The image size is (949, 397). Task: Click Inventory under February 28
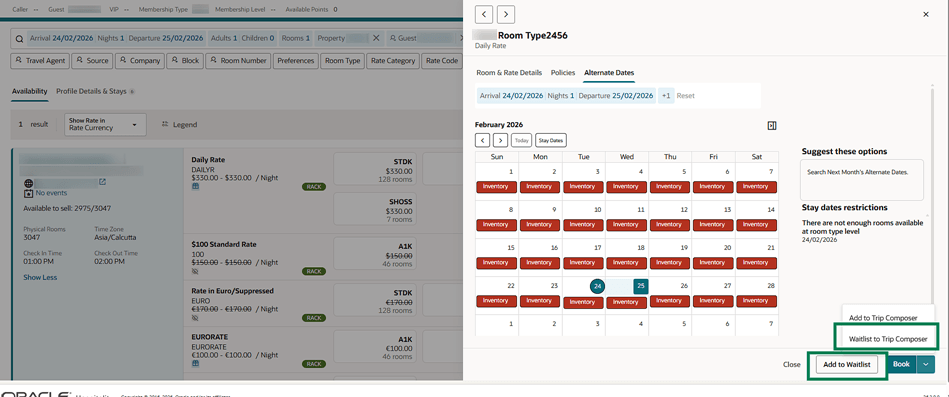click(755, 301)
